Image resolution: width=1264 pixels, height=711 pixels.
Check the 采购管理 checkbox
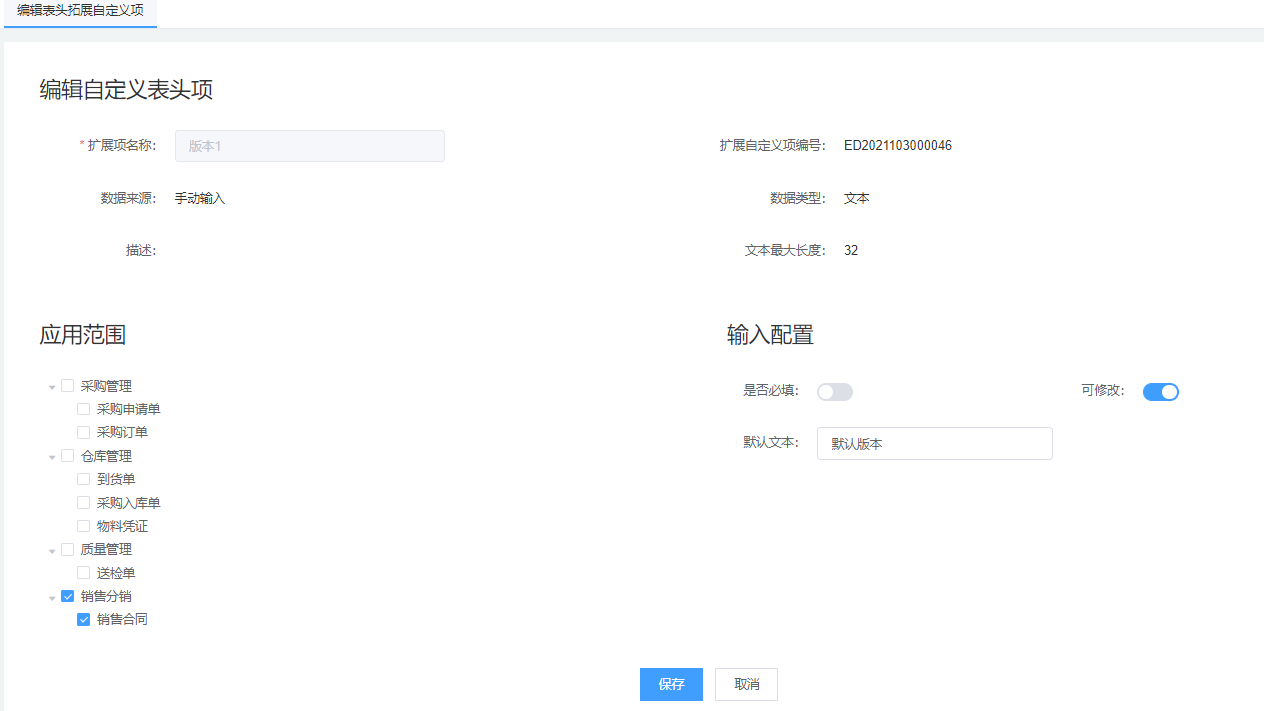[68, 386]
